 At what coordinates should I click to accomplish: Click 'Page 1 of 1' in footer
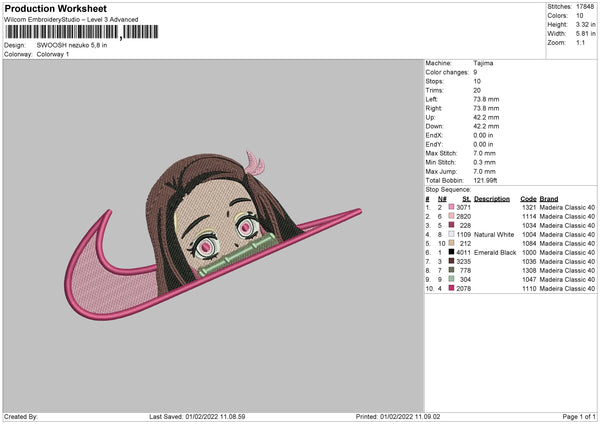click(x=579, y=416)
